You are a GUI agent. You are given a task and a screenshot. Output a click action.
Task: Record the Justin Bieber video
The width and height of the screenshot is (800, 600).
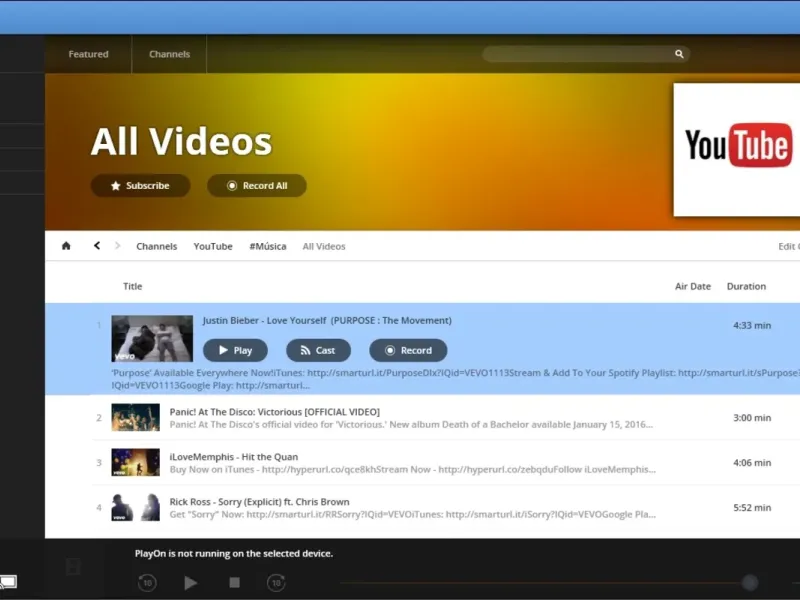(408, 351)
